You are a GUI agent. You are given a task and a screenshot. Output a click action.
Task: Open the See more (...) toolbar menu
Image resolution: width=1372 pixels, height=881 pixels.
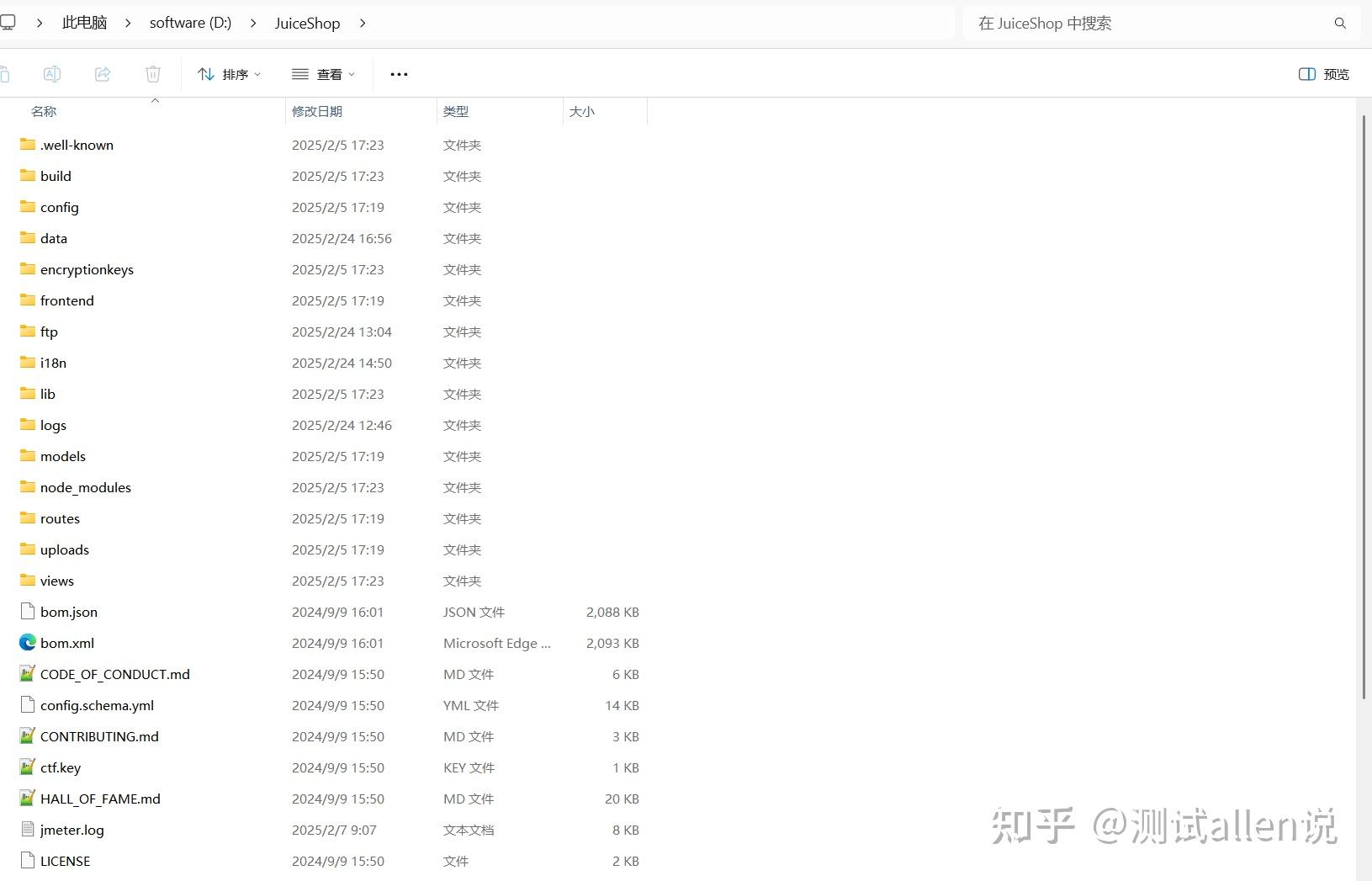398,74
